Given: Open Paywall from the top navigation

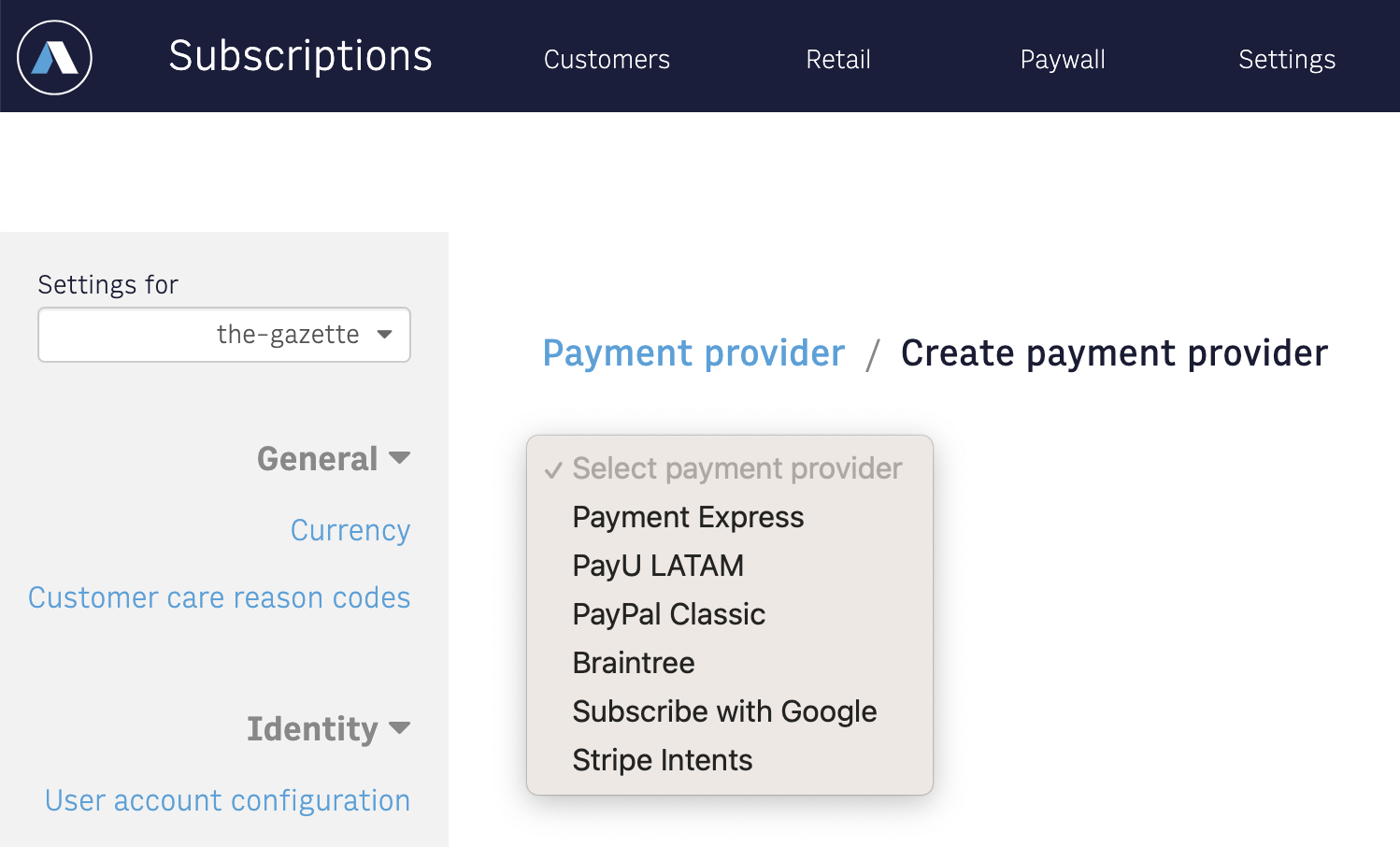Looking at the screenshot, I should coord(1063,60).
